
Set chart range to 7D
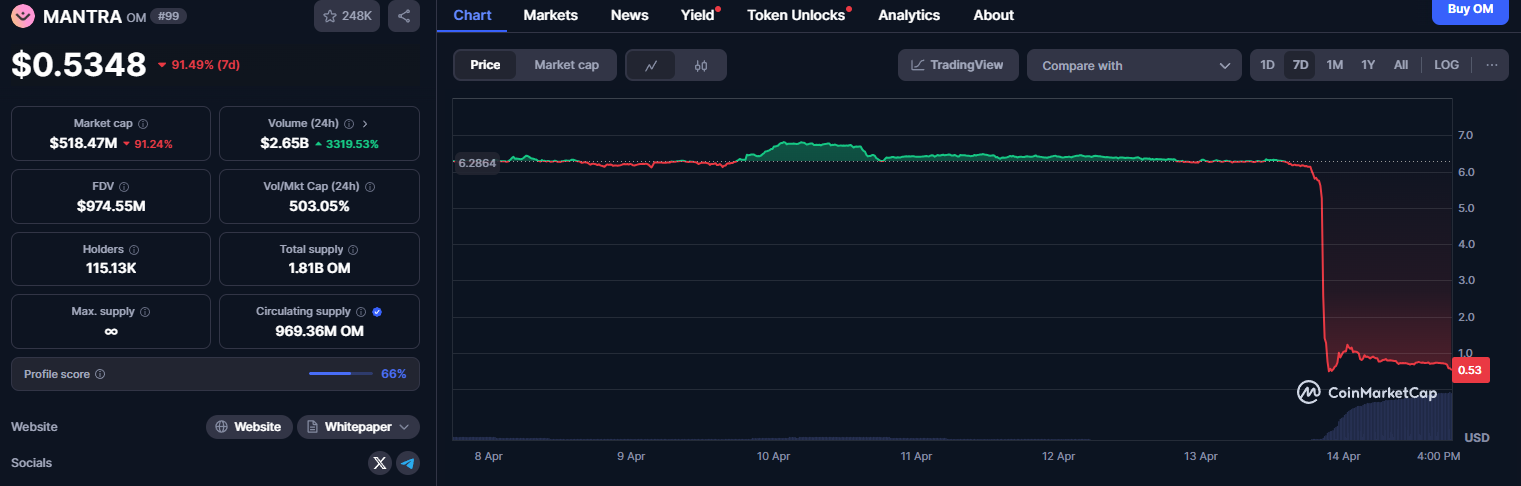pyautogui.click(x=1300, y=65)
